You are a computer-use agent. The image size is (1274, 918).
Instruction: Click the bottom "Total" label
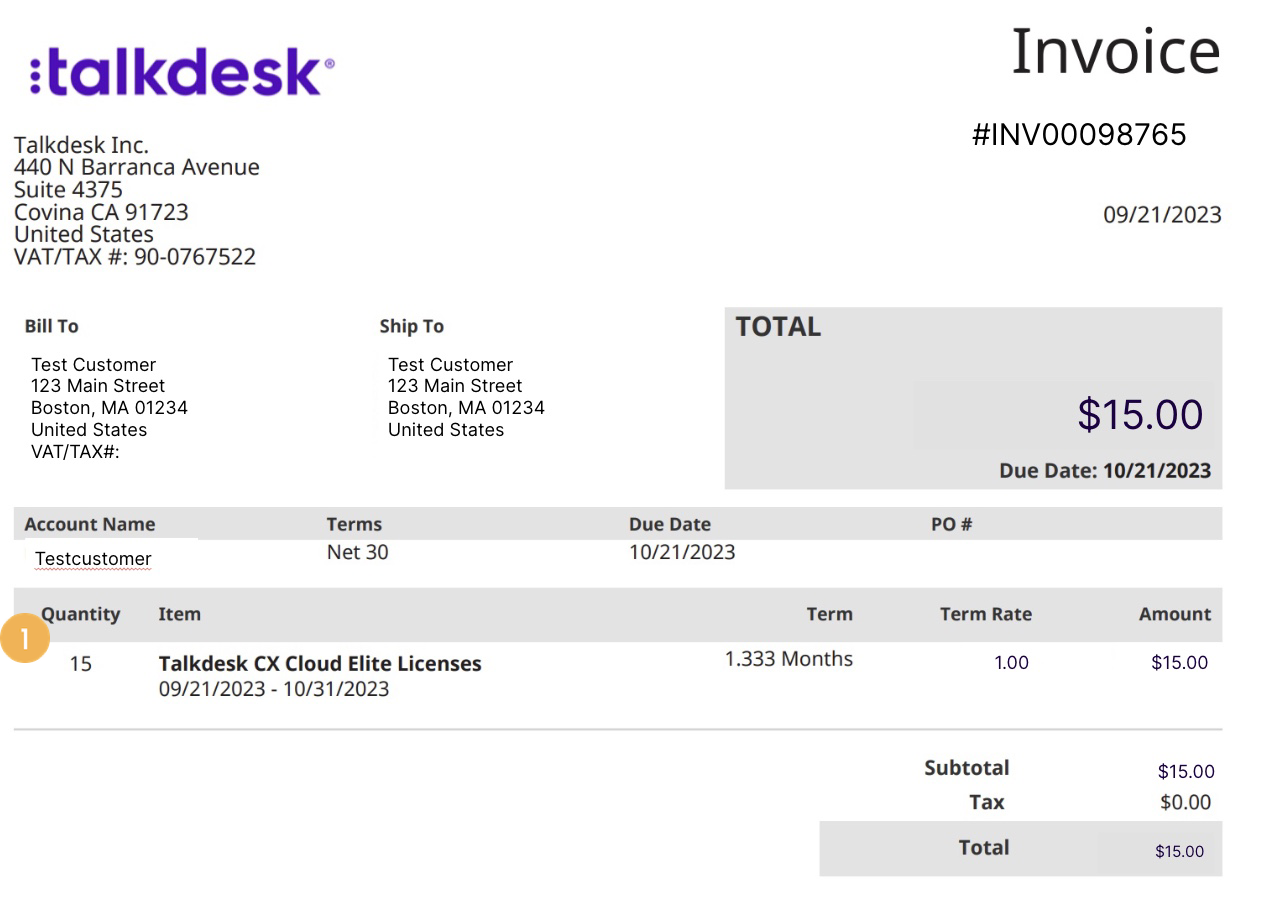pos(984,848)
